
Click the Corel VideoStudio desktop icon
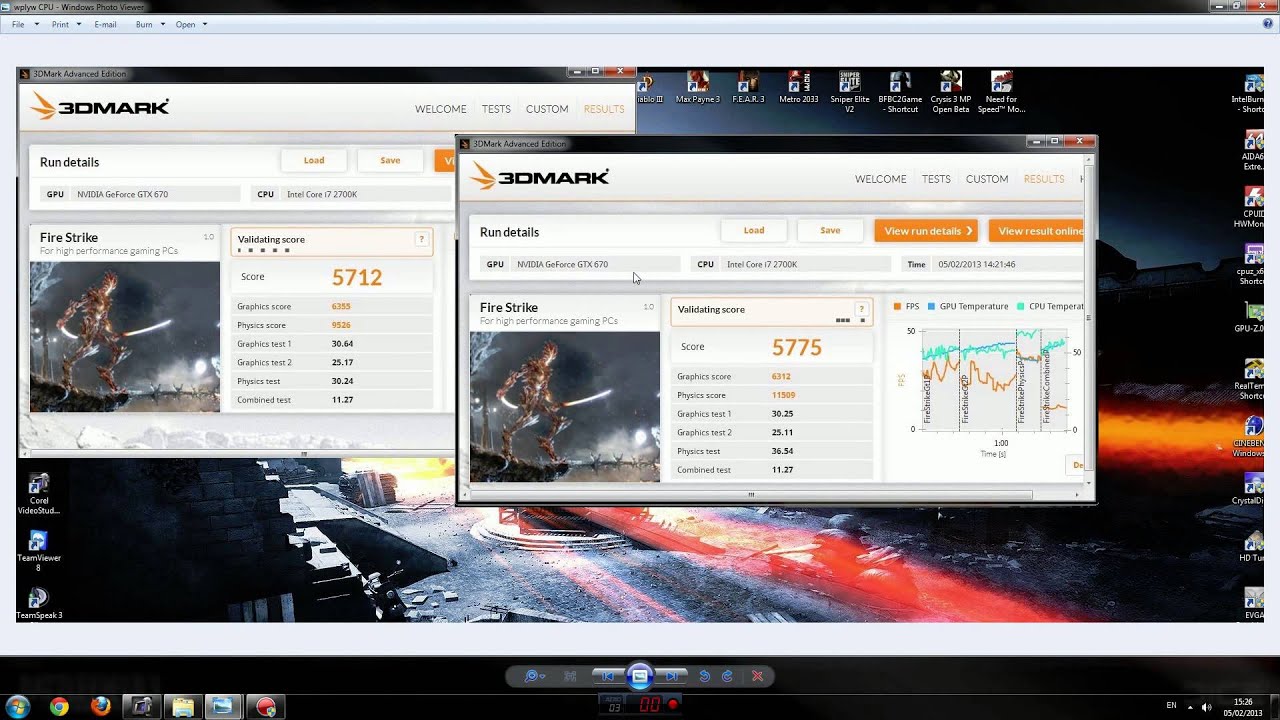click(x=39, y=494)
